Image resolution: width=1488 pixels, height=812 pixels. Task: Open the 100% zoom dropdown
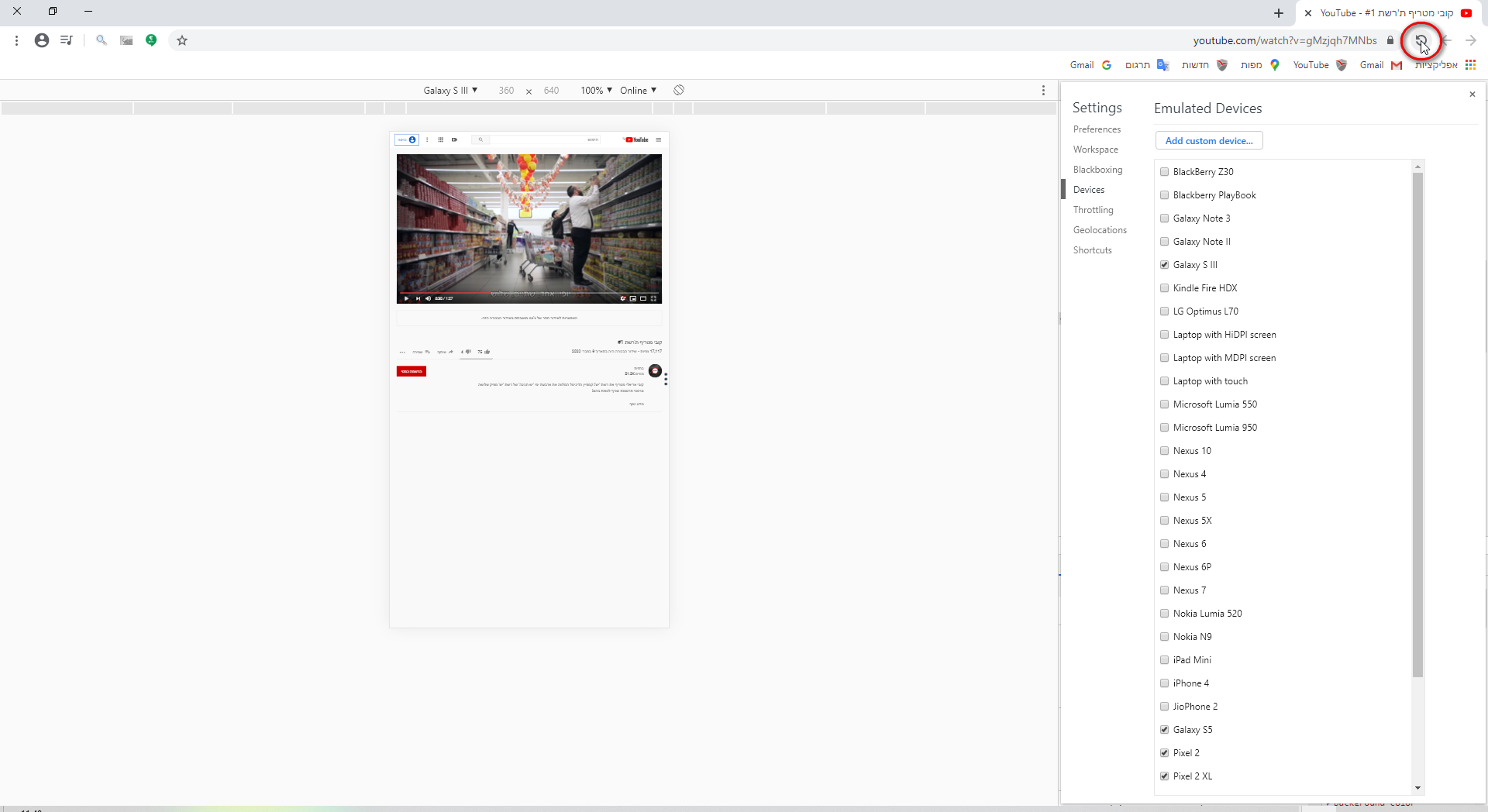click(596, 91)
